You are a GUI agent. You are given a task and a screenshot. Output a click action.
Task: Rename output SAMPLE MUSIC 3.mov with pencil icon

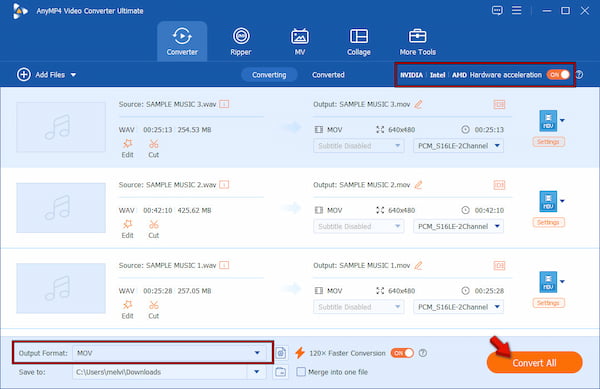coord(418,104)
